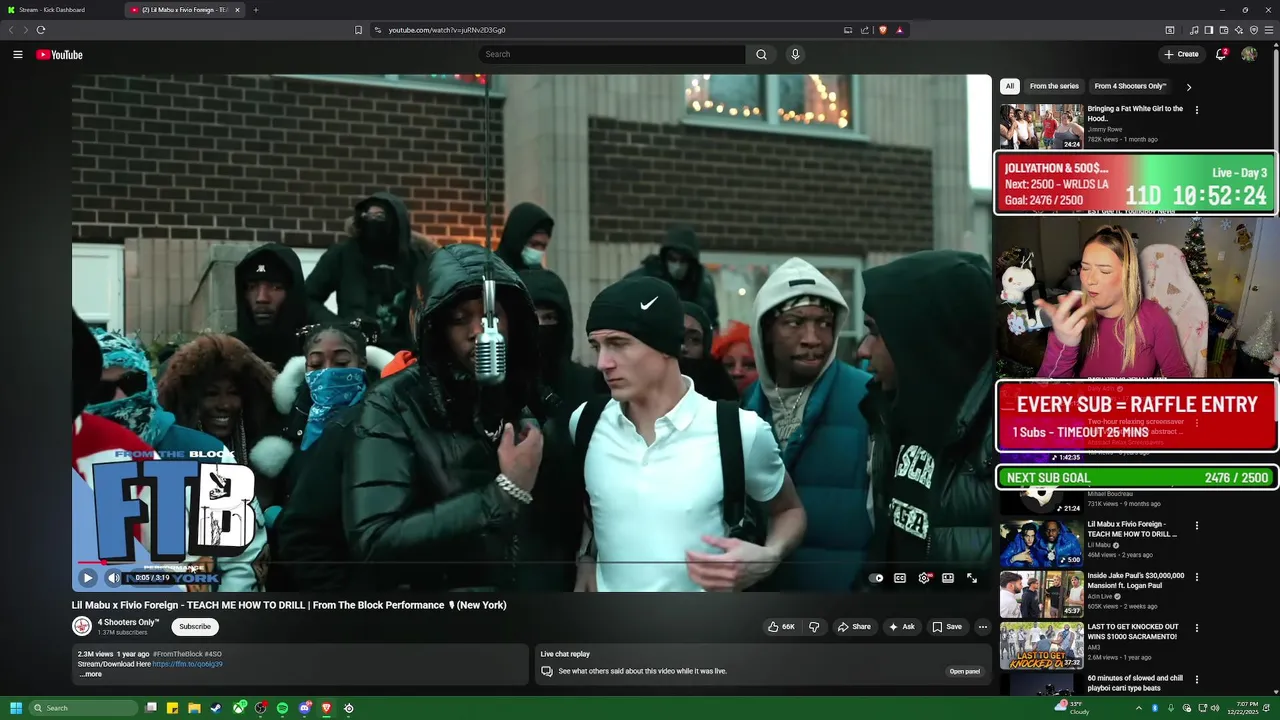Open a new browser tab
Viewport: 1280px width, 720px height.
click(256, 10)
